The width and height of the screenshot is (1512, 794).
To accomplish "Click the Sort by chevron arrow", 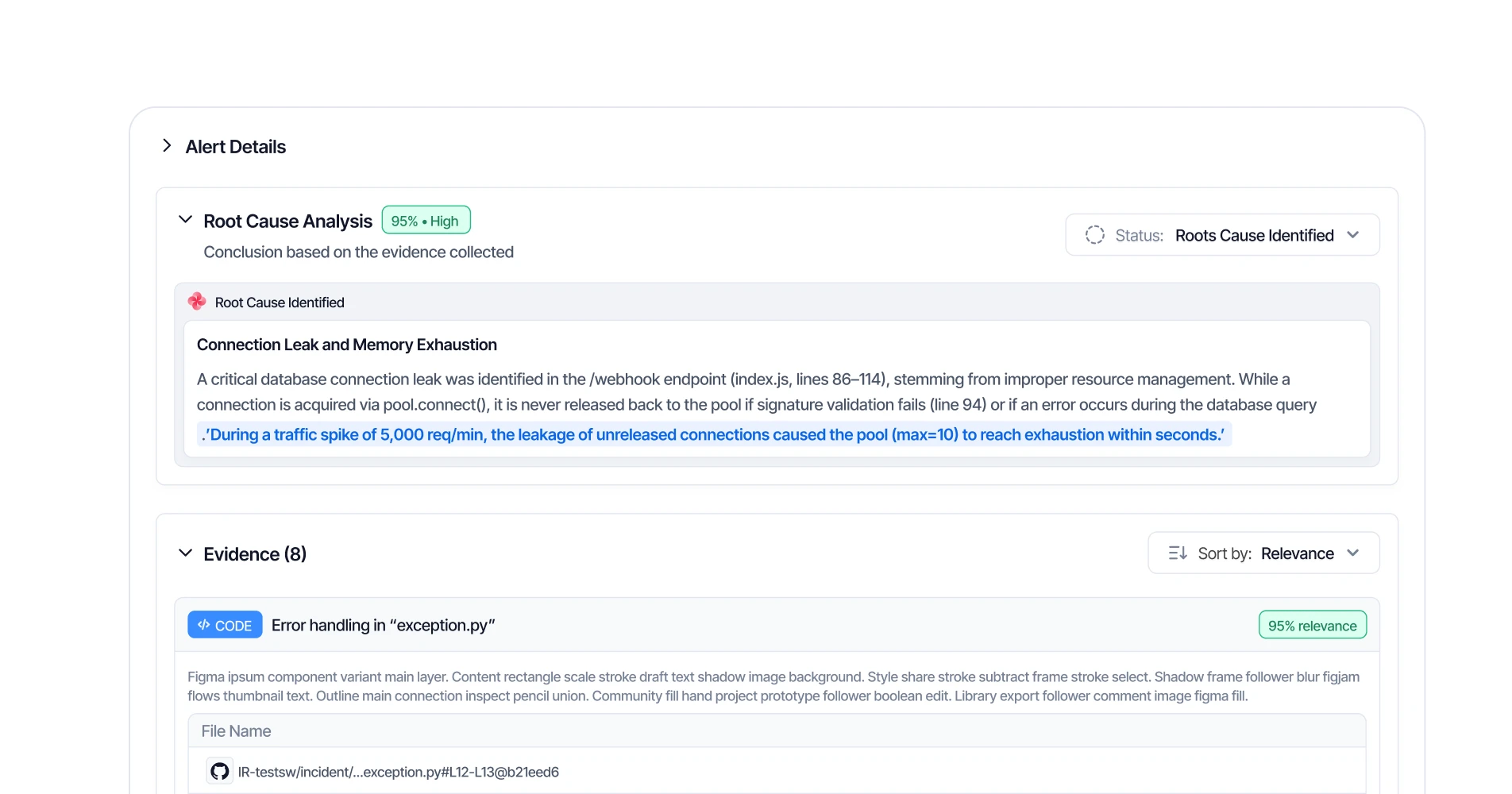I will (x=1353, y=553).
